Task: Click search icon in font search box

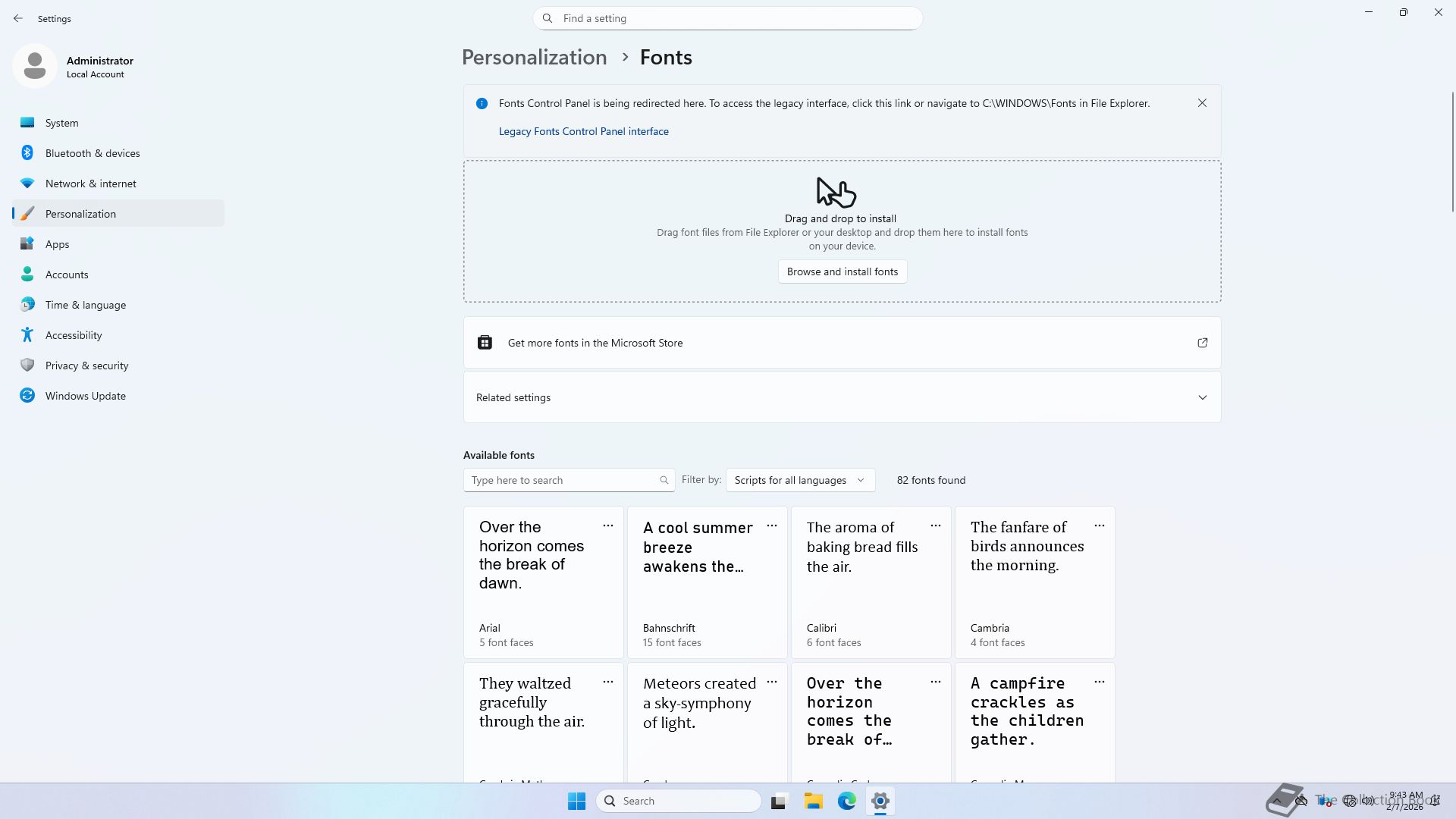Action: [x=664, y=480]
